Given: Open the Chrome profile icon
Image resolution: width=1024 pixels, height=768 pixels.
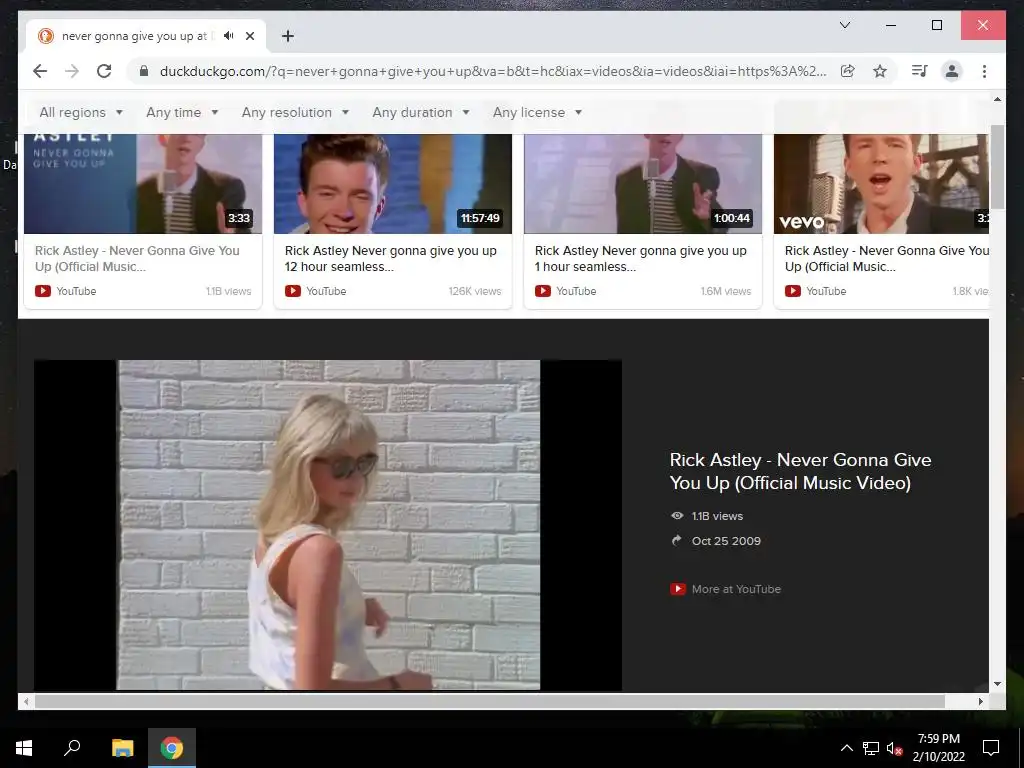Looking at the screenshot, I should 952,71.
